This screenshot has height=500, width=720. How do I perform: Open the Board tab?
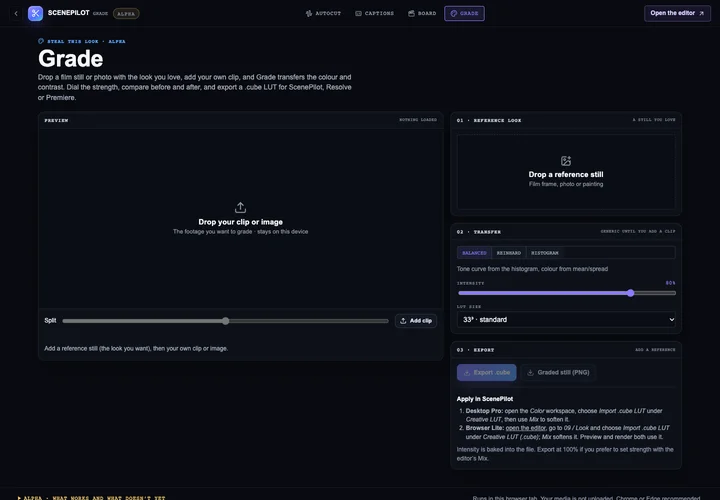click(422, 13)
